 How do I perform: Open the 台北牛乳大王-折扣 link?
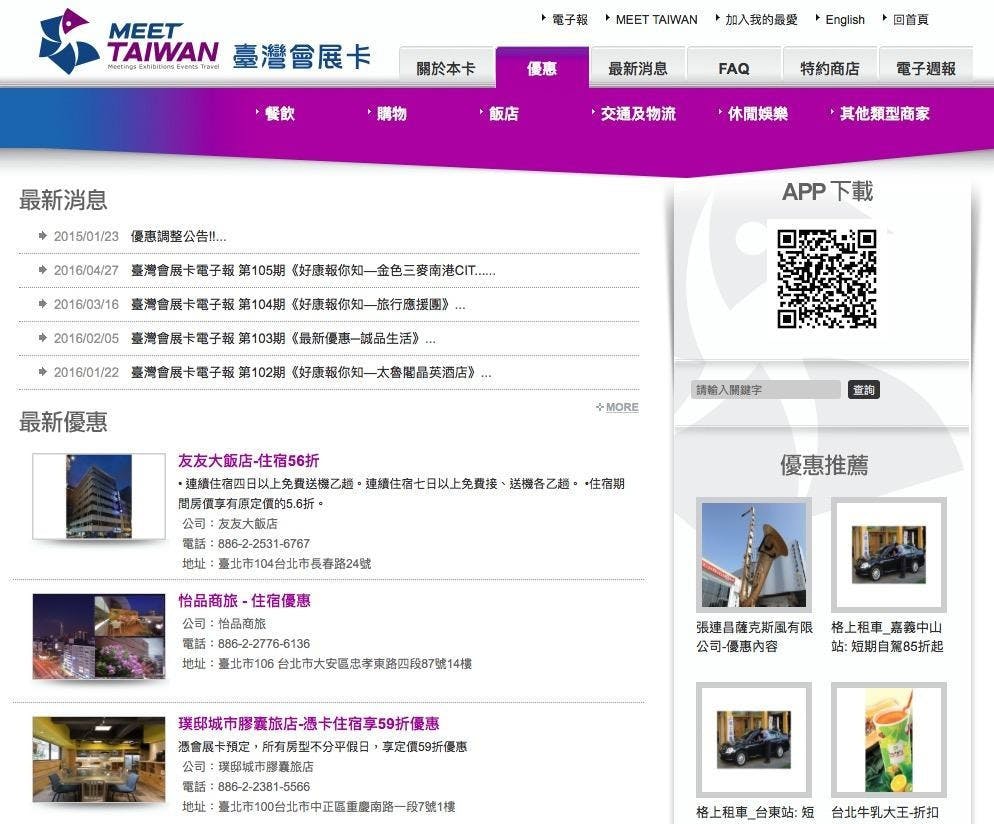[885, 812]
